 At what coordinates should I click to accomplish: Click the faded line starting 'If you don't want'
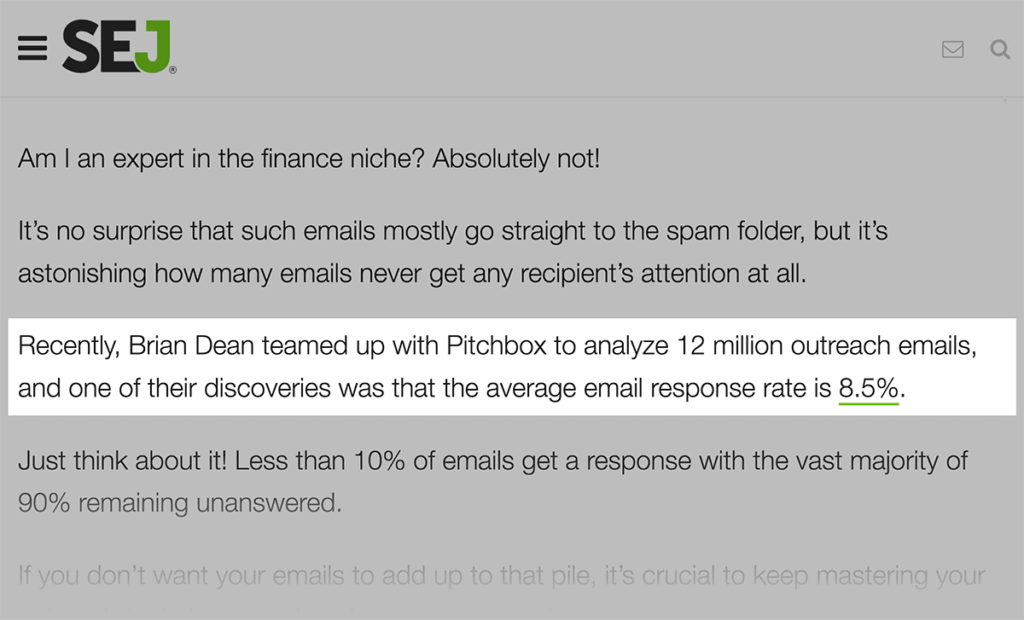tap(500, 575)
